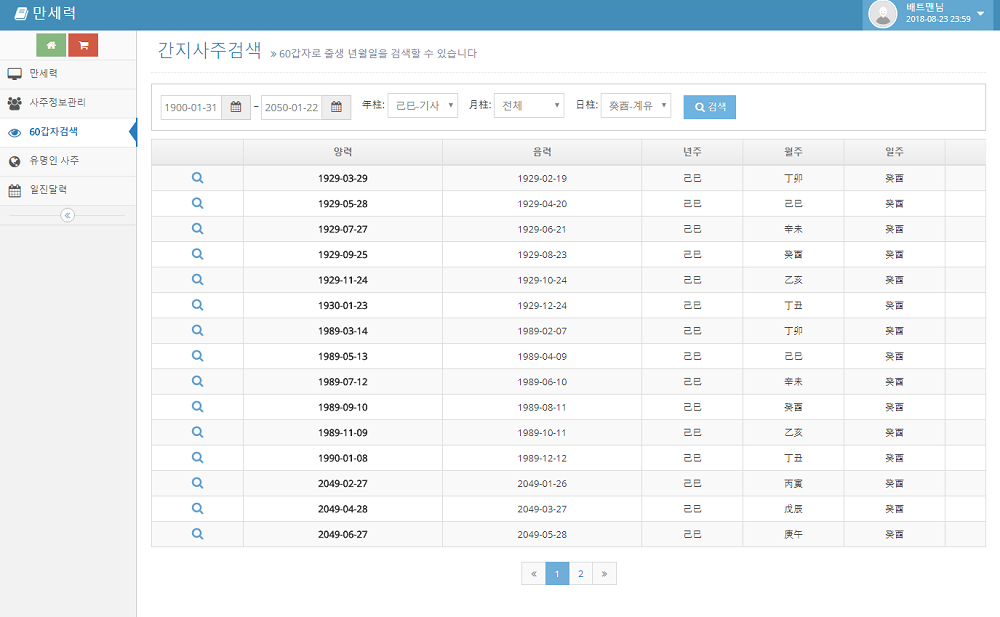
Task: Expand the 月柱 month pillar dropdown showing 전체
Action: pyautogui.click(x=529, y=106)
